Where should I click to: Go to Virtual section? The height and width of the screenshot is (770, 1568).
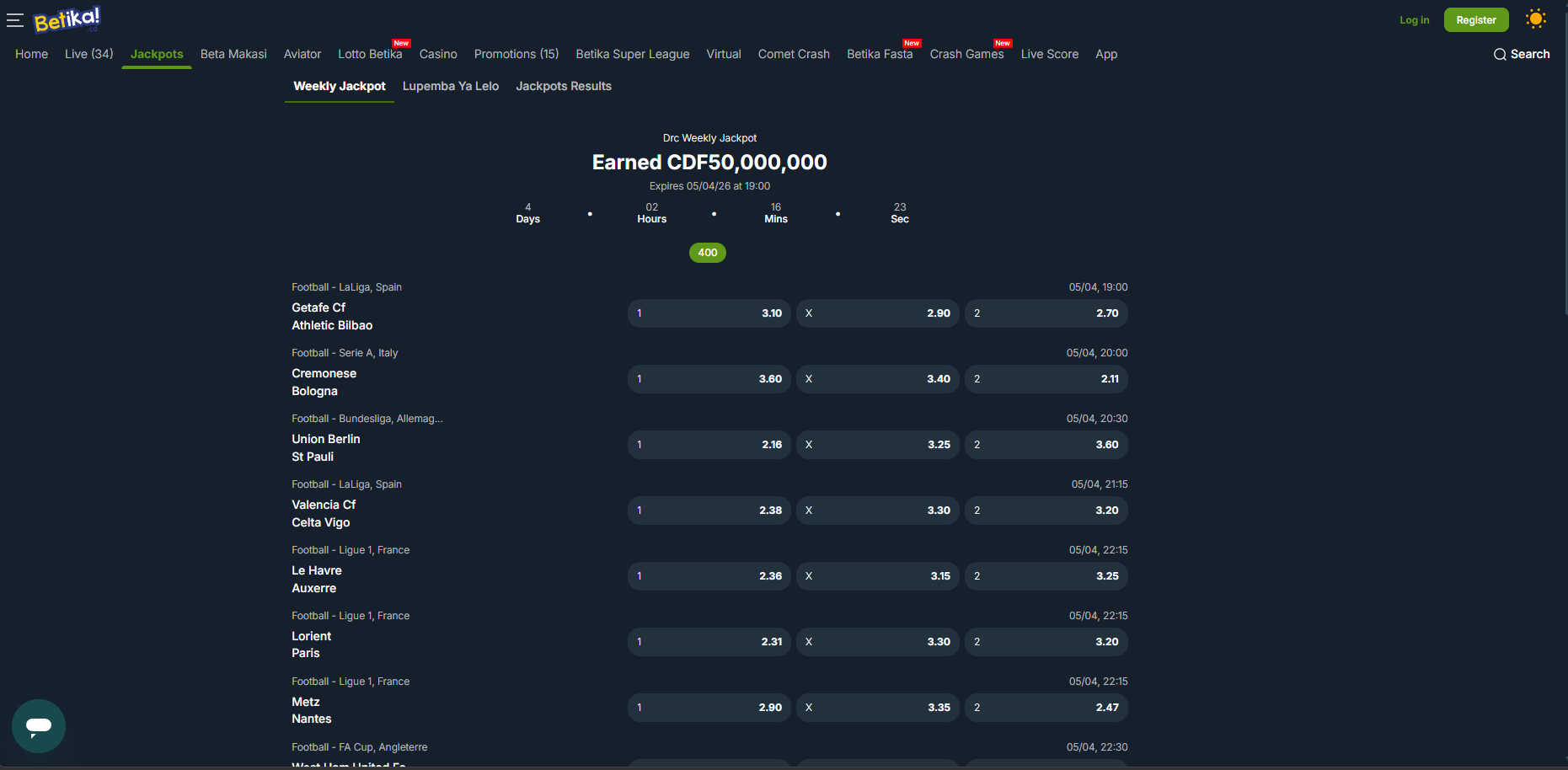(724, 54)
